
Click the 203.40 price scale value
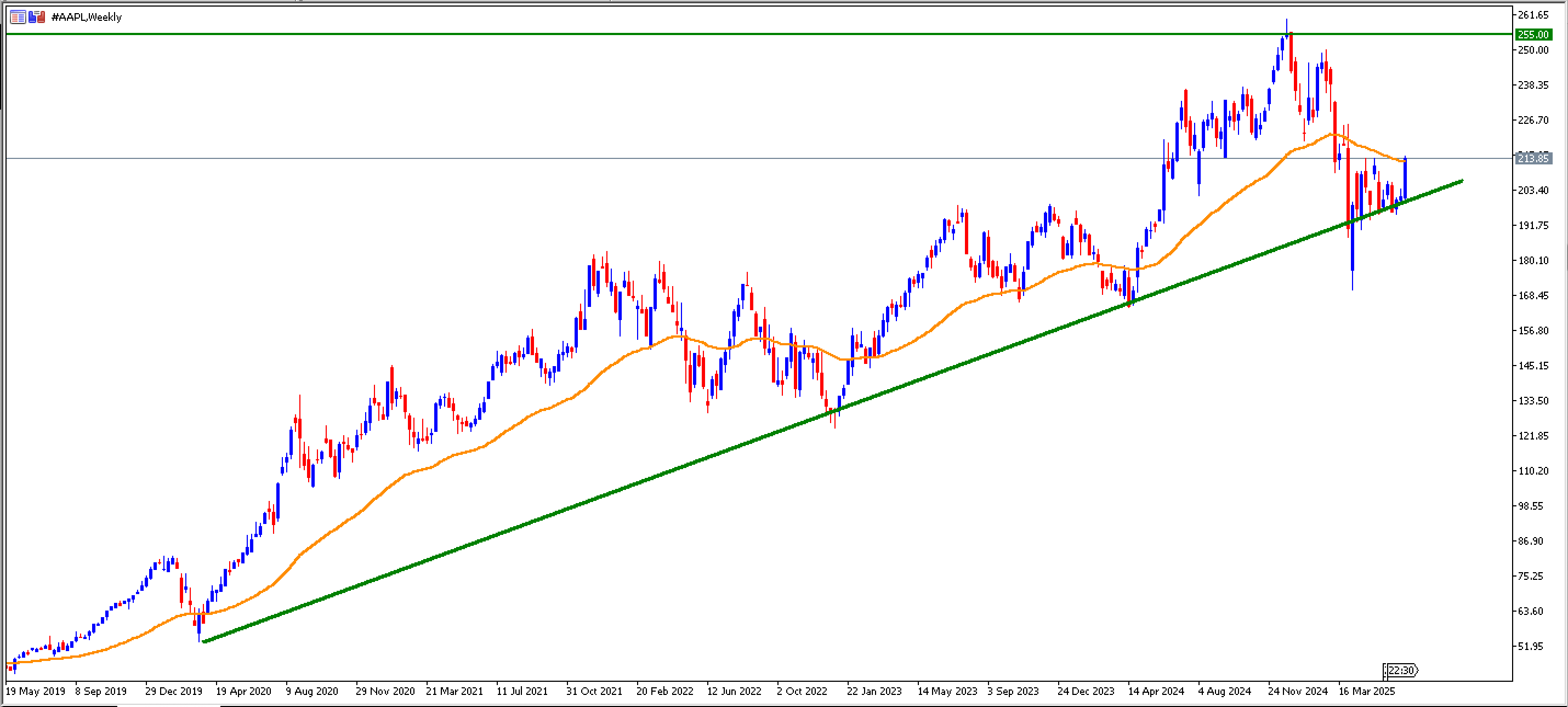(1533, 190)
